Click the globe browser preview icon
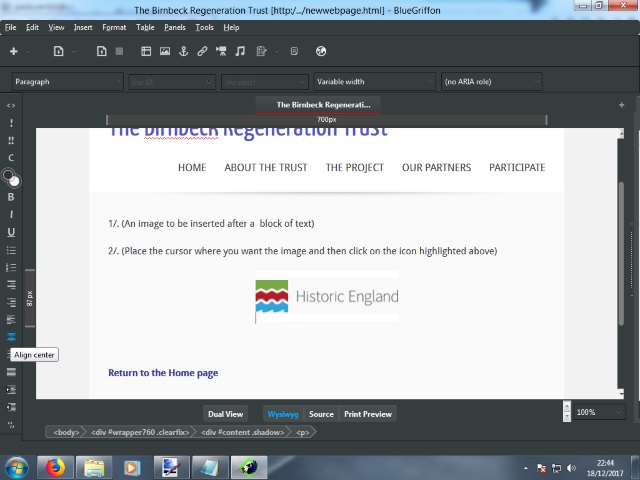The width and height of the screenshot is (640, 480). [321, 51]
